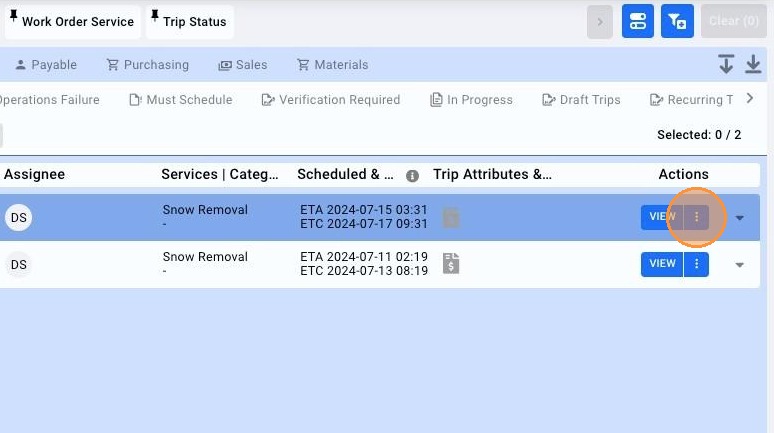774x433 pixels.
Task: Open three-dot actions menu for first trip
Action: (697, 217)
